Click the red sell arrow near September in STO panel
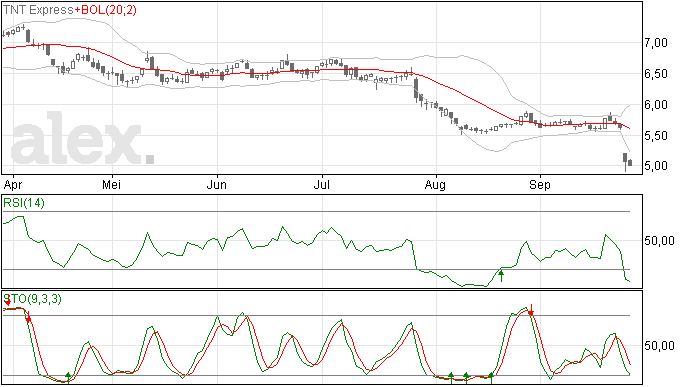Image resolution: width=690 pixels, height=387 pixels. (x=531, y=310)
